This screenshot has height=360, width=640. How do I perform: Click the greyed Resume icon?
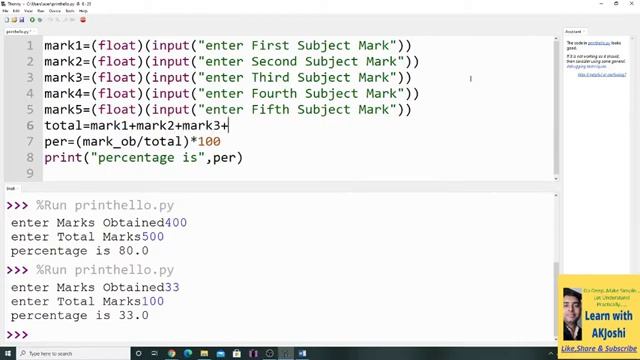[73, 20]
